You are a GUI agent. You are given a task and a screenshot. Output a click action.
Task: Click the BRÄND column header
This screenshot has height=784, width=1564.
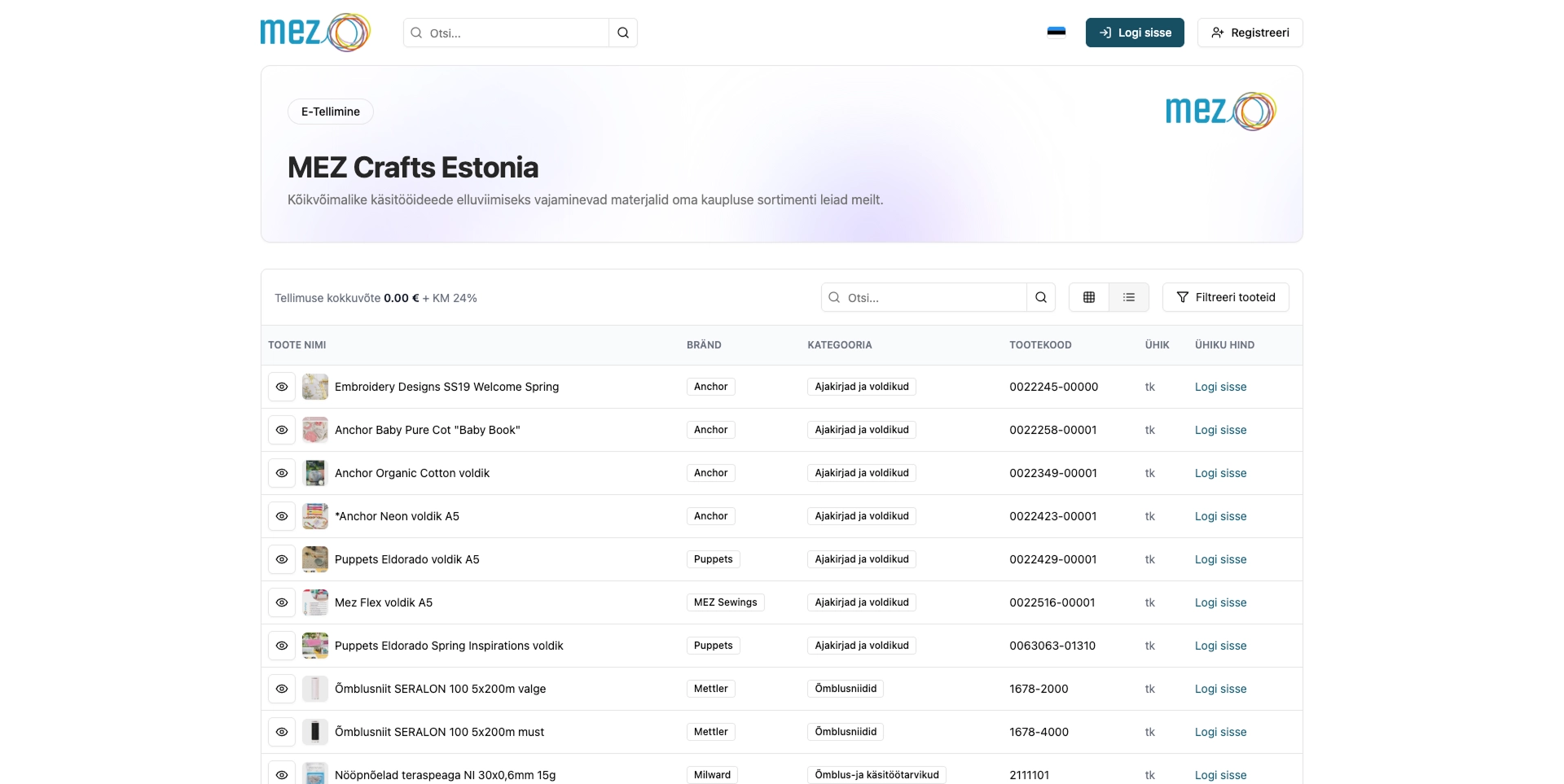704,345
